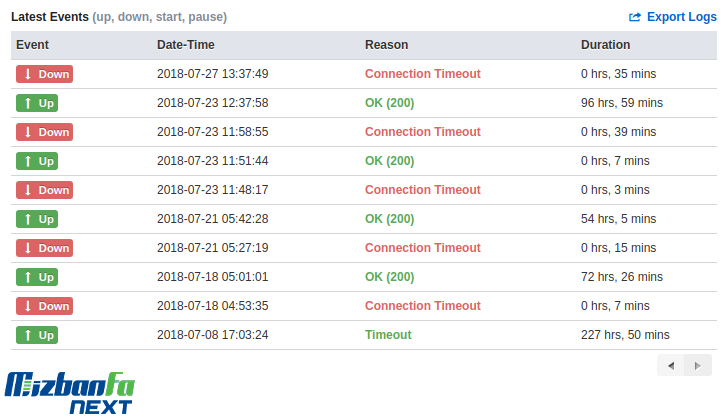Click the Date-Time column header
This screenshot has width=725, height=417.
tap(185, 45)
